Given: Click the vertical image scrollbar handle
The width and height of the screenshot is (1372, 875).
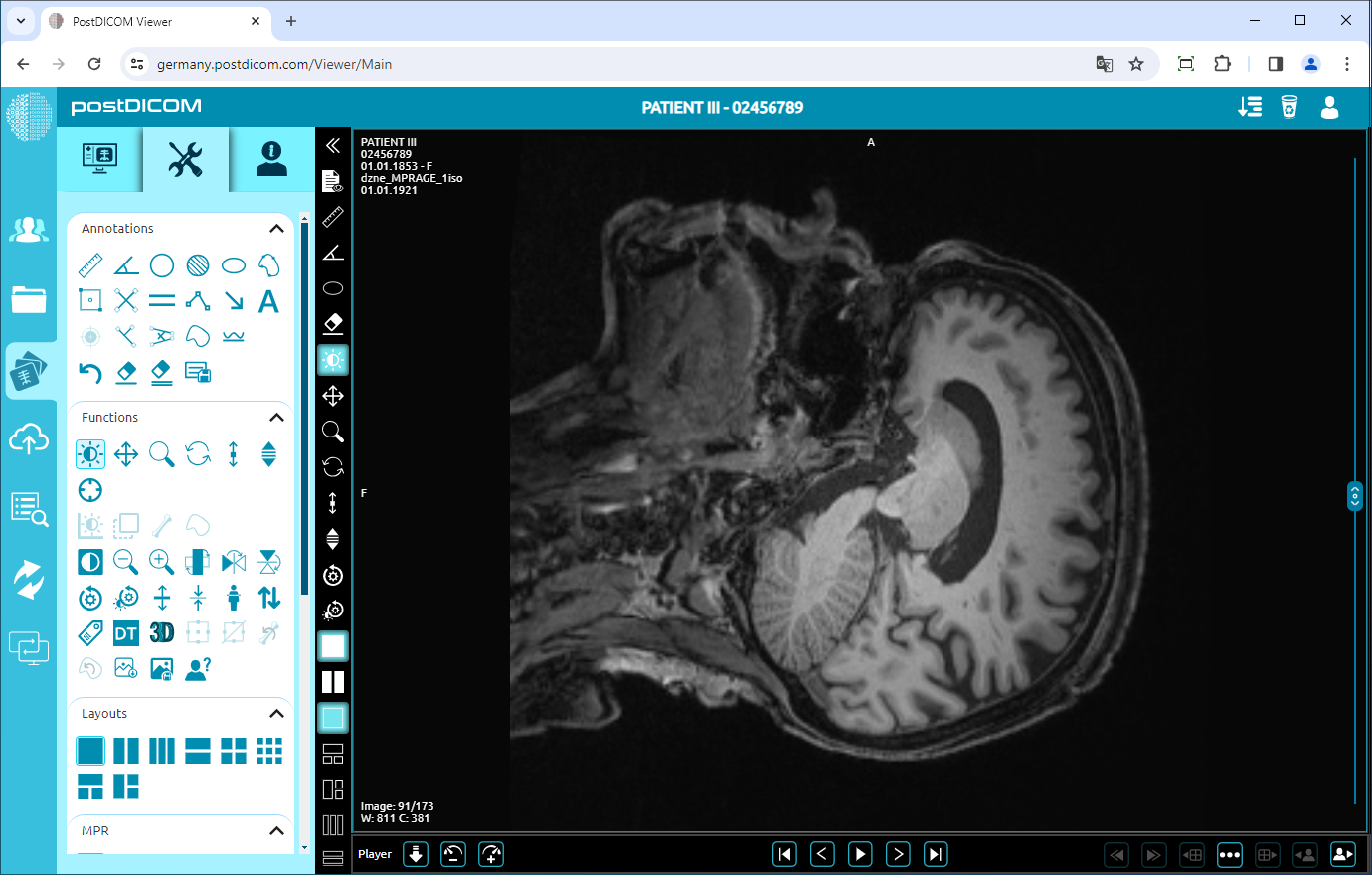Looking at the screenshot, I should (x=1354, y=495).
